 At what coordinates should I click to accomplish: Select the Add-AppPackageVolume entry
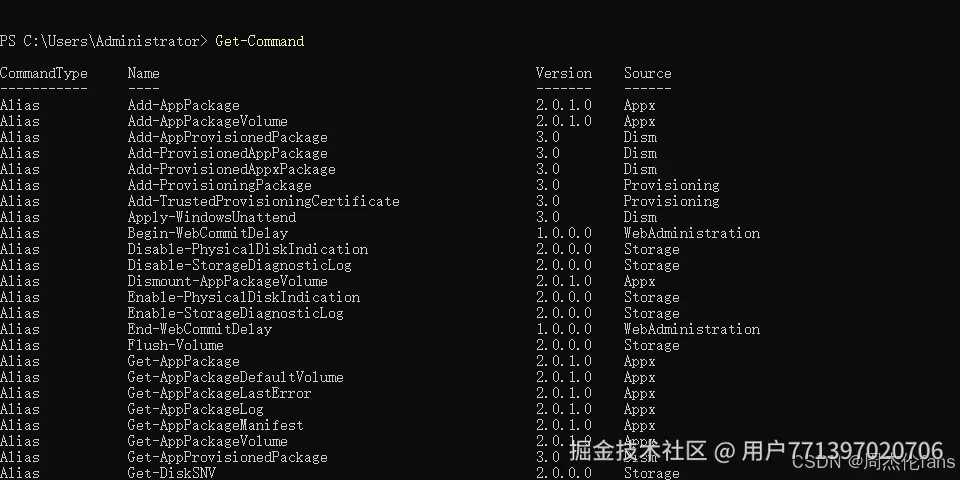[x=208, y=121]
